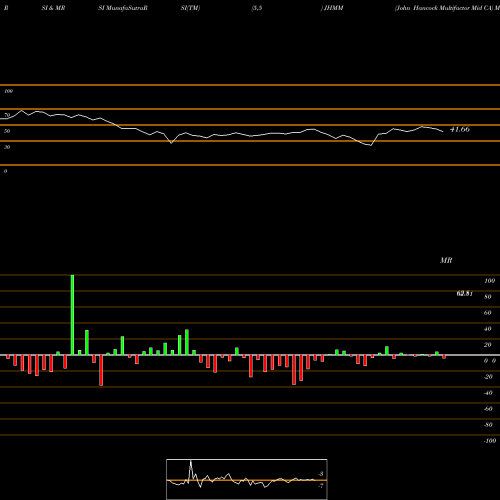Viewport: 500px width, 500px height.
Task: Click the MR axis label '-80'
Action: [x=488, y=425]
